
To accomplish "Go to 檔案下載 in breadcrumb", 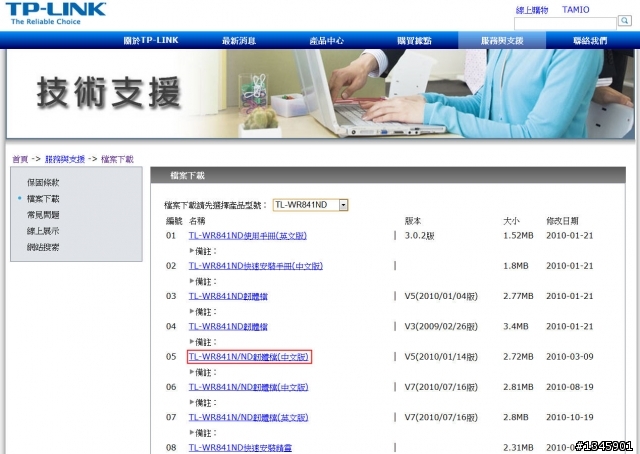I will click(x=117, y=159).
